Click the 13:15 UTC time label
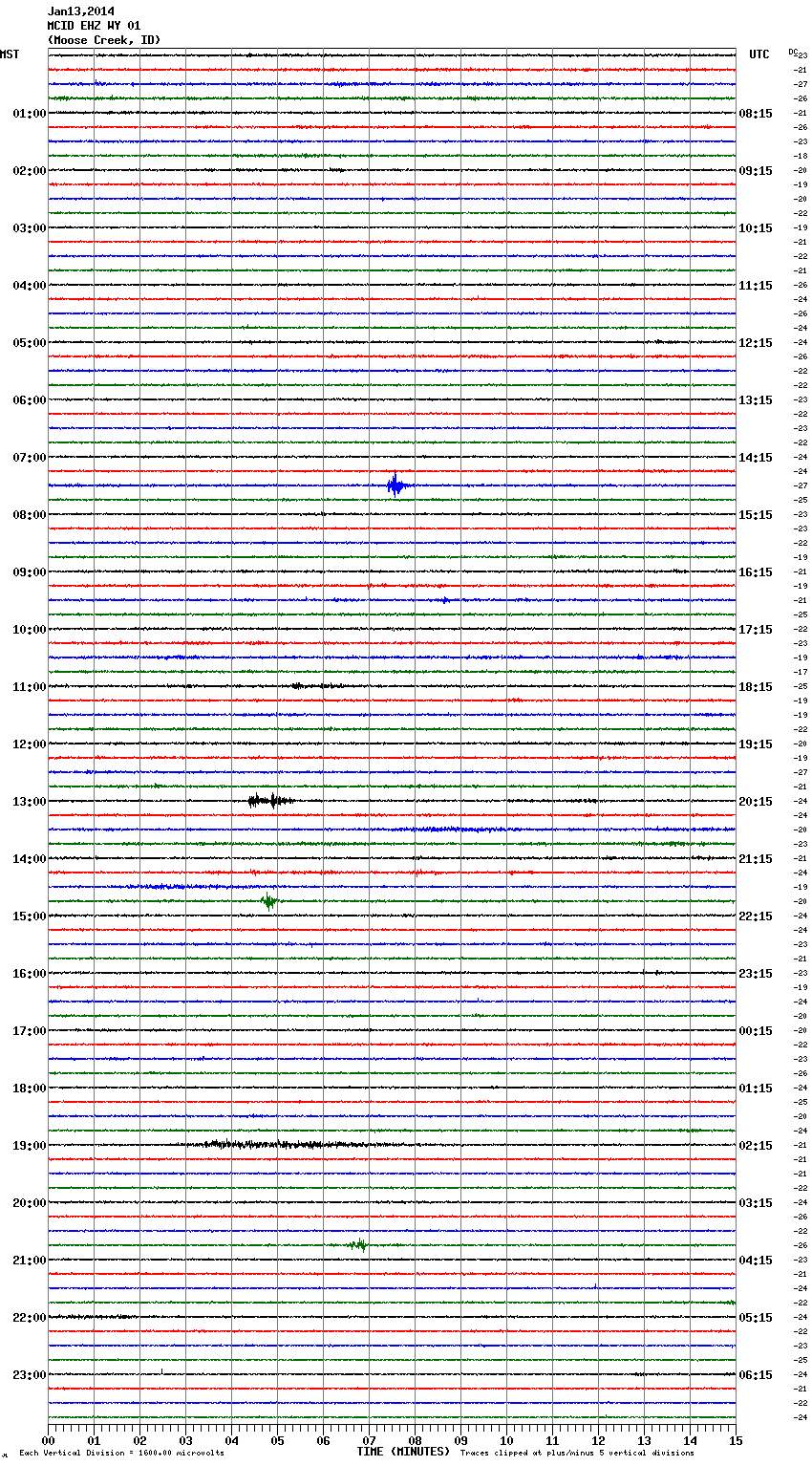812x1466 pixels. [756, 400]
